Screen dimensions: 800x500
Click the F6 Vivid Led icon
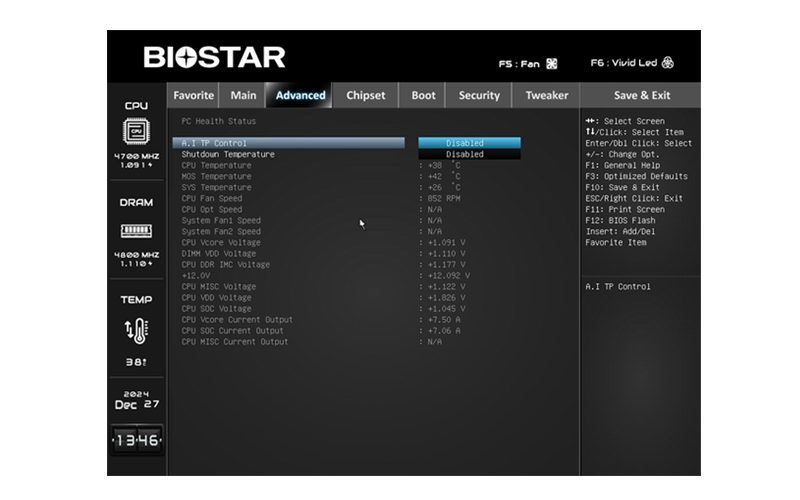(x=667, y=63)
